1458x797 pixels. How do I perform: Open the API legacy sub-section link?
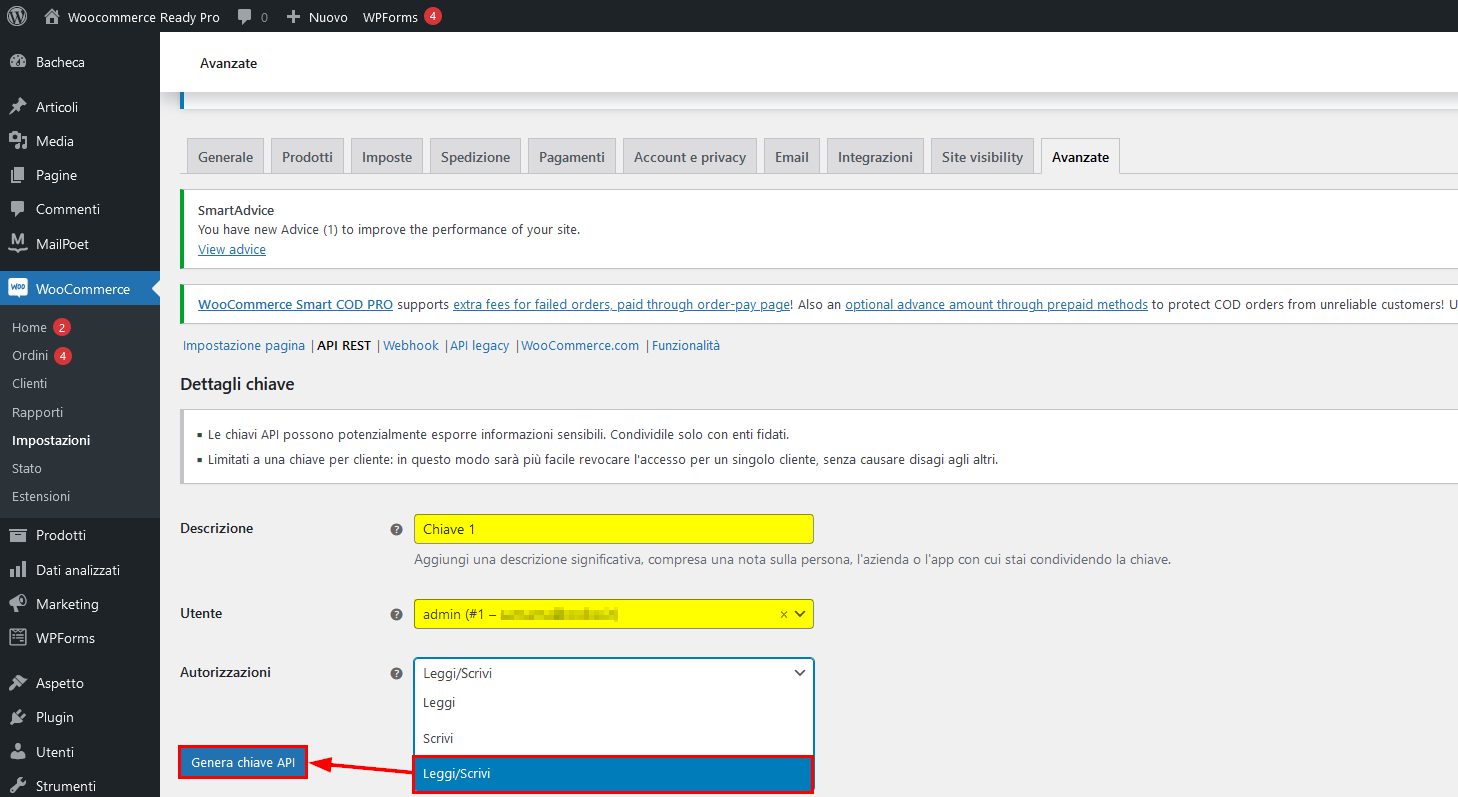(x=479, y=346)
